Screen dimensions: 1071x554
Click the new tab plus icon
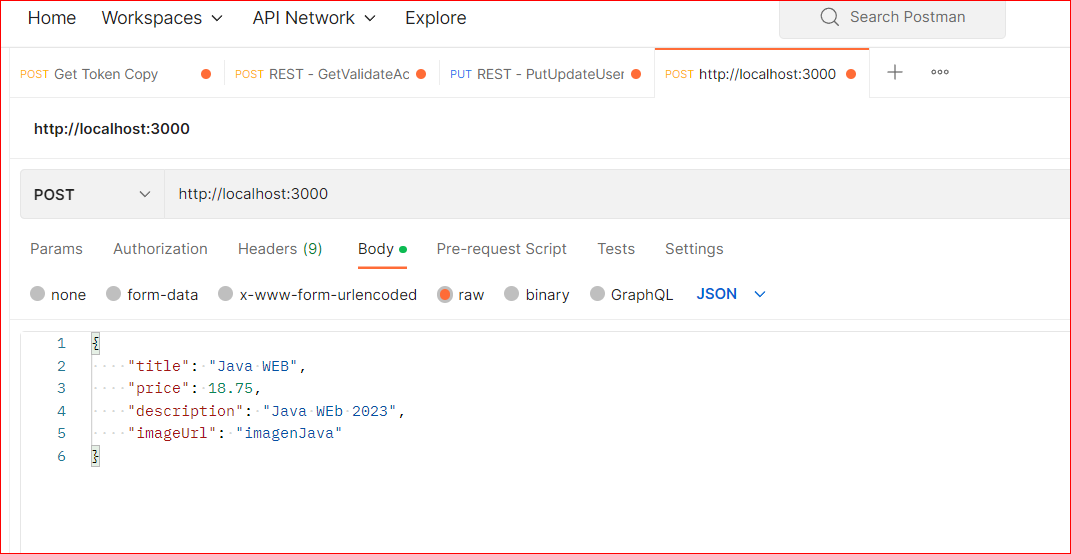pyautogui.click(x=895, y=72)
